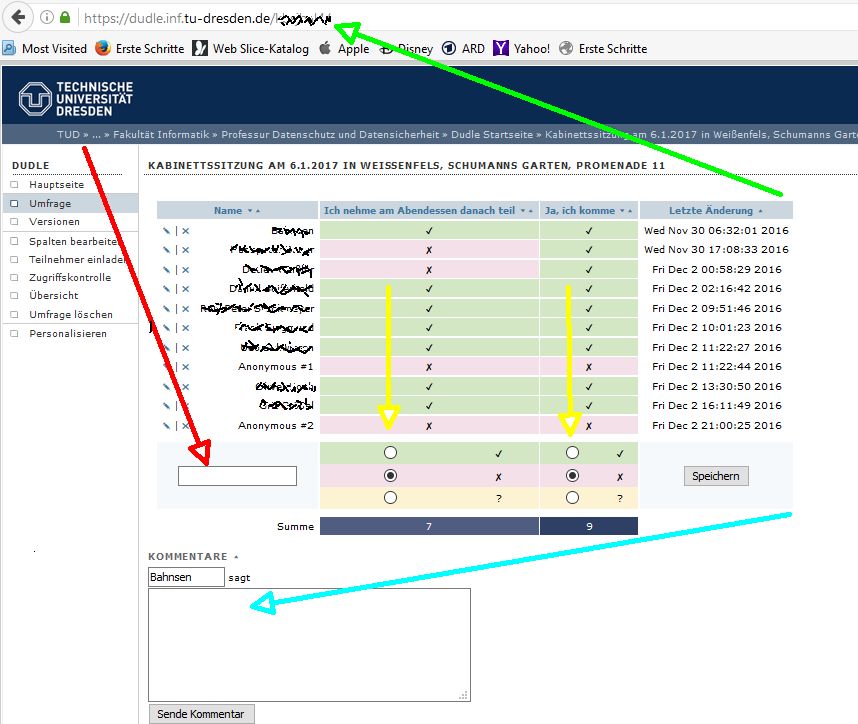Click Summe value 9
Image resolution: width=858 pixels, height=724 pixels.
coord(589,526)
